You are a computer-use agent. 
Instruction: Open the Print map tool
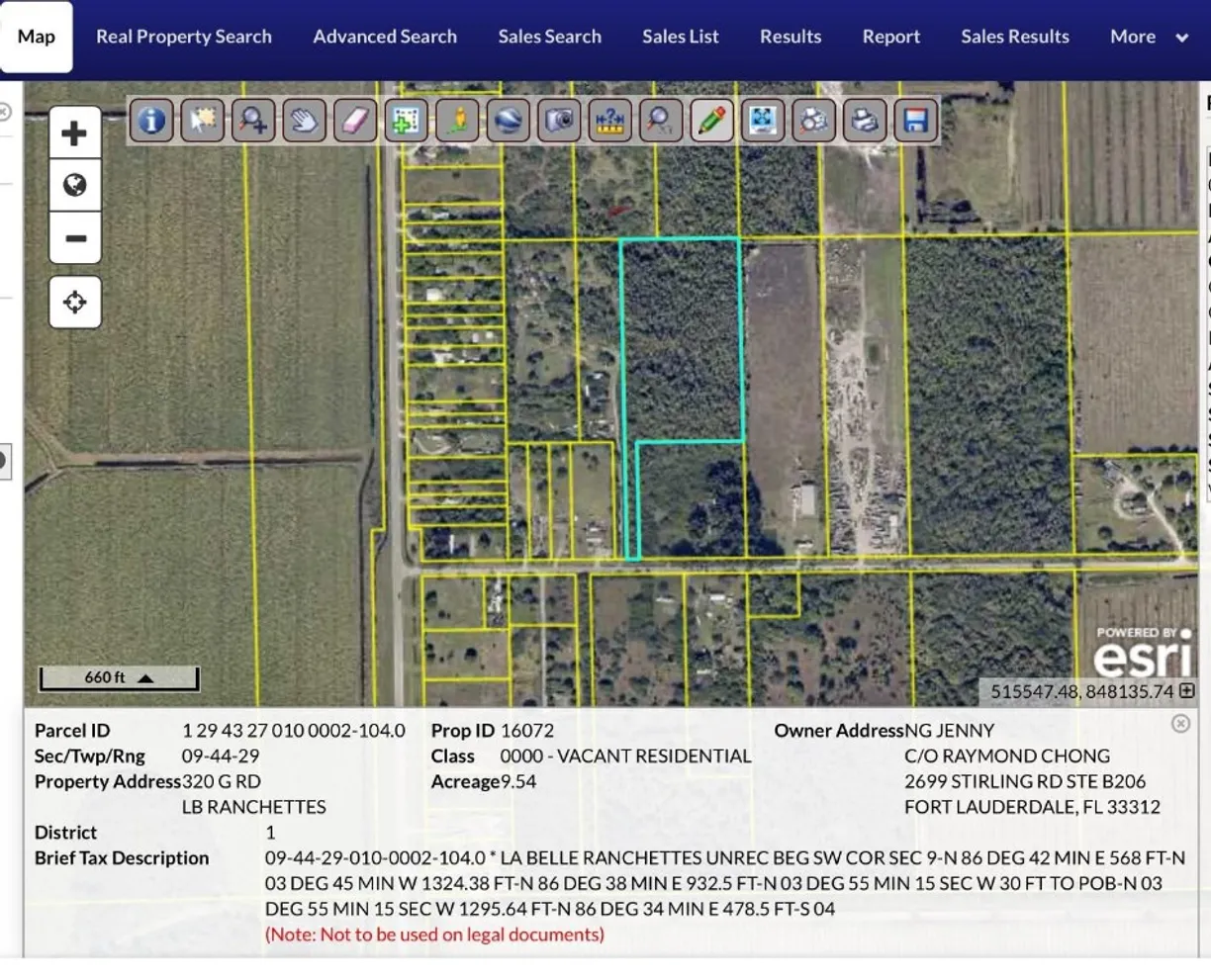tap(865, 121)
